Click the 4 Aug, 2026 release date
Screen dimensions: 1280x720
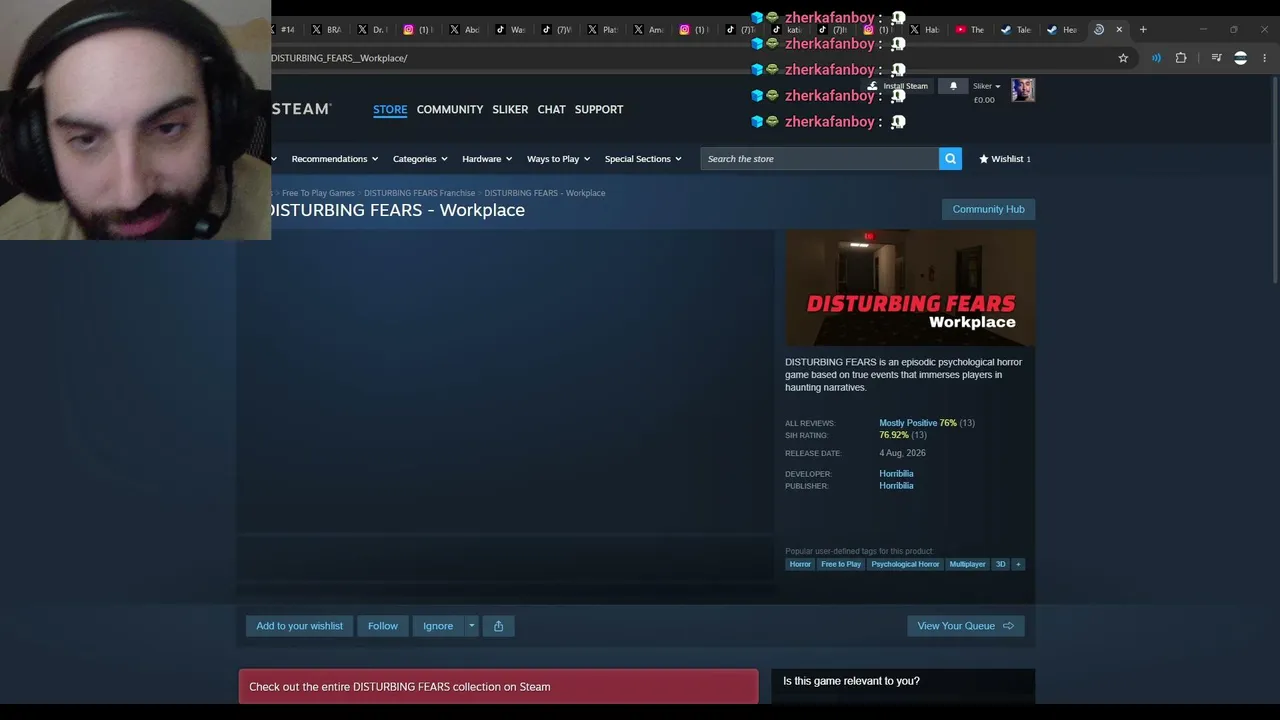point(902,453)
